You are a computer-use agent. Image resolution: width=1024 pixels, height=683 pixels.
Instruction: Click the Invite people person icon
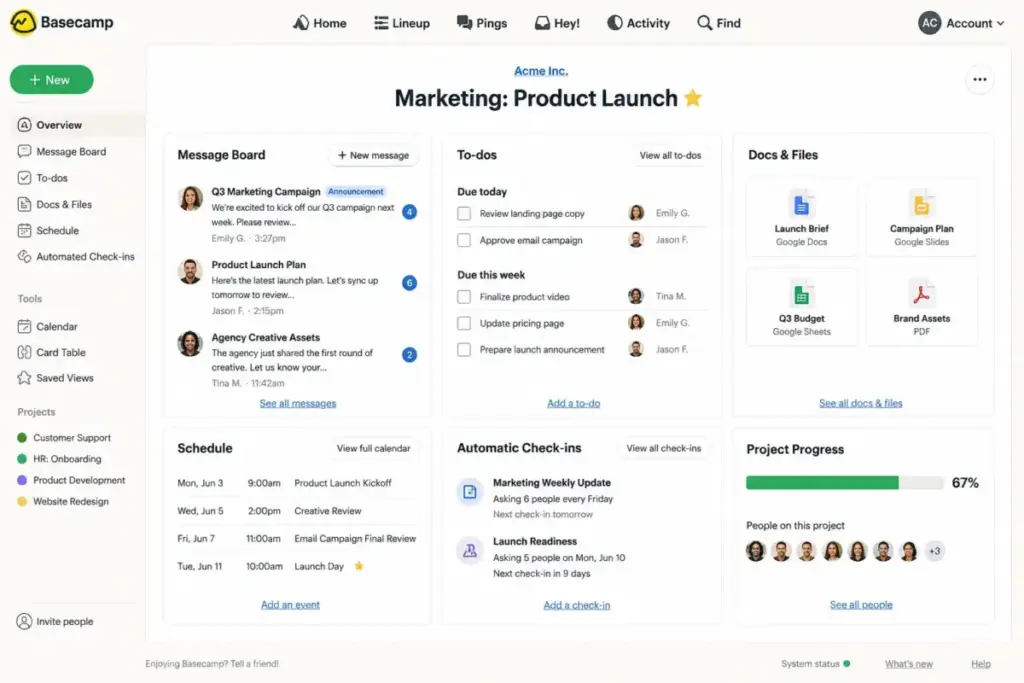[24, 622]
